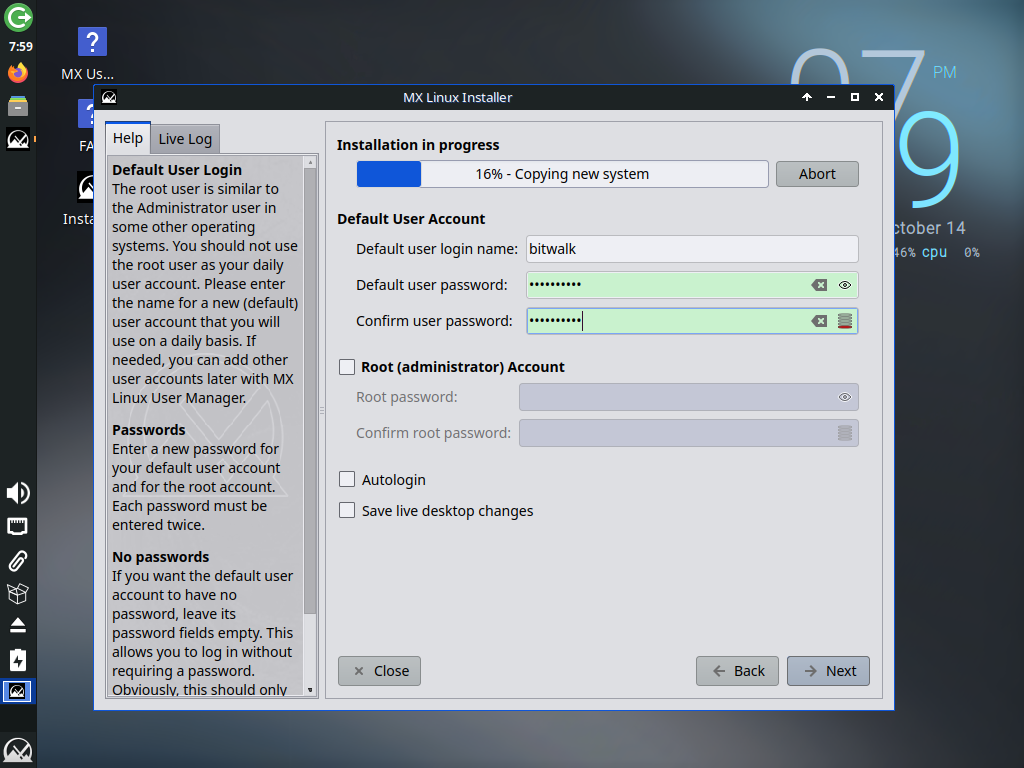Click the keep-above arrow in title bar

pos(807,97)
